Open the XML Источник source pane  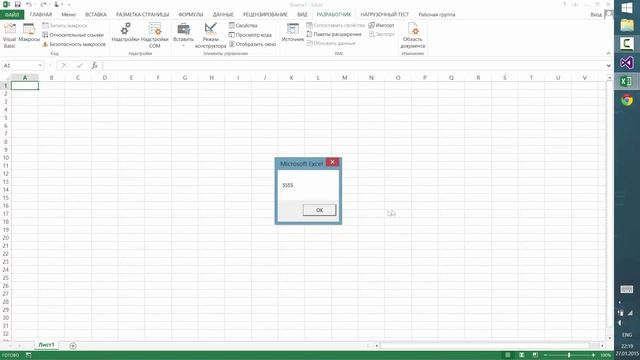pyautogui.click(x=293, y=33)
